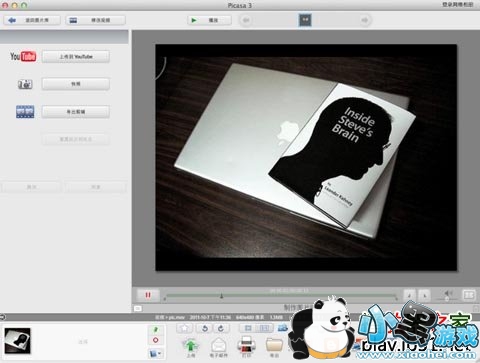Rotate counter-clockwise with left rotate button

coord(205,328)
